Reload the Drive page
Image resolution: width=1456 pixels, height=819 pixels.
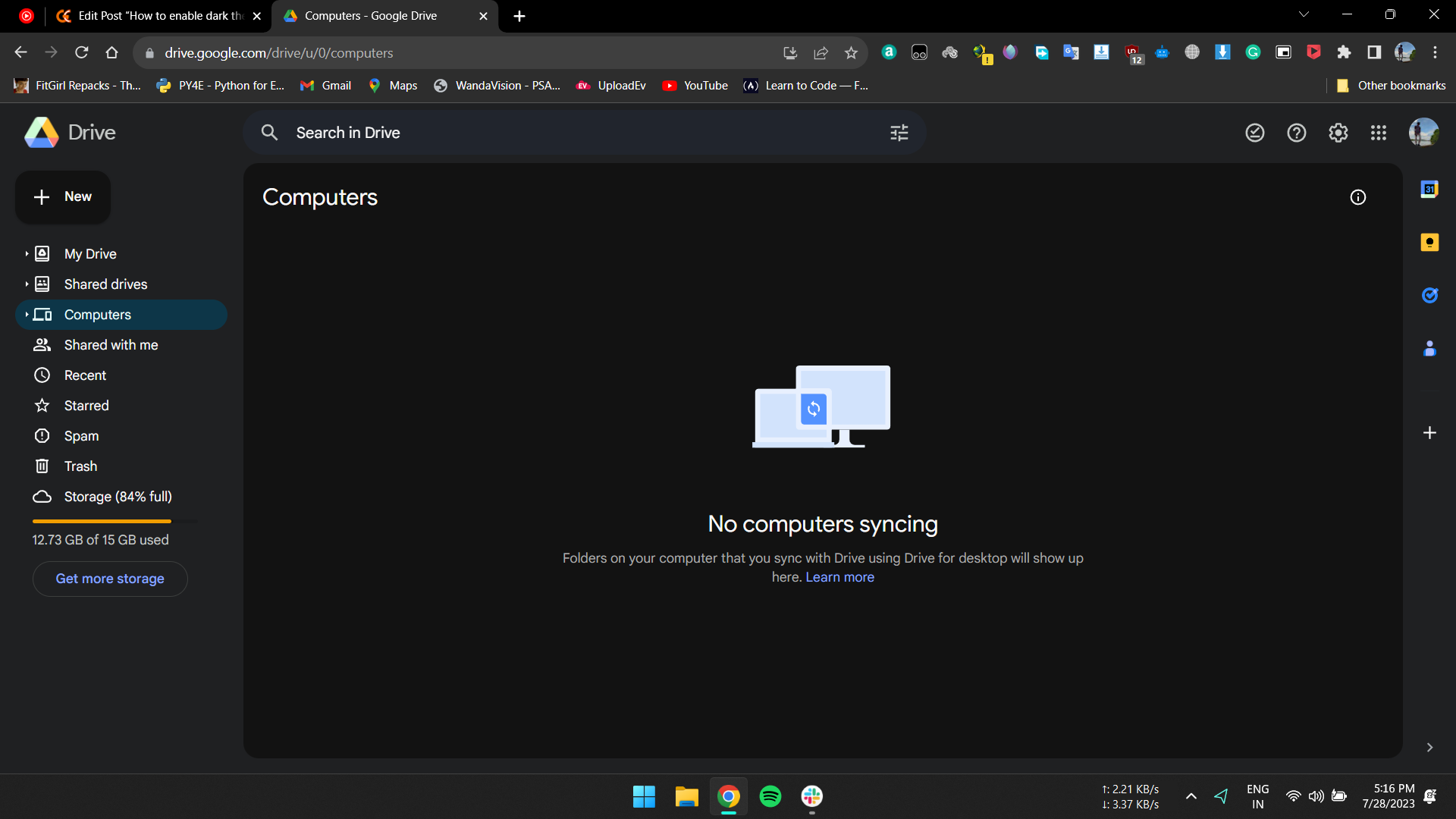(82, 52)
